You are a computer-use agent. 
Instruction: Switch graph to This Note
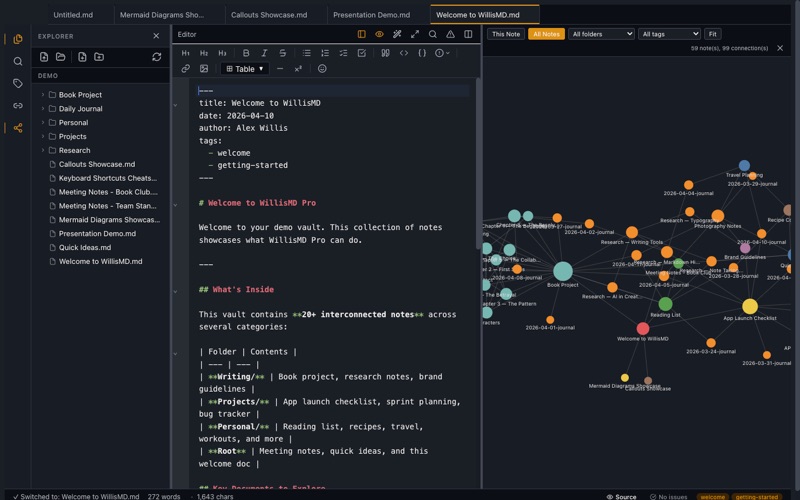coord(506,34)
